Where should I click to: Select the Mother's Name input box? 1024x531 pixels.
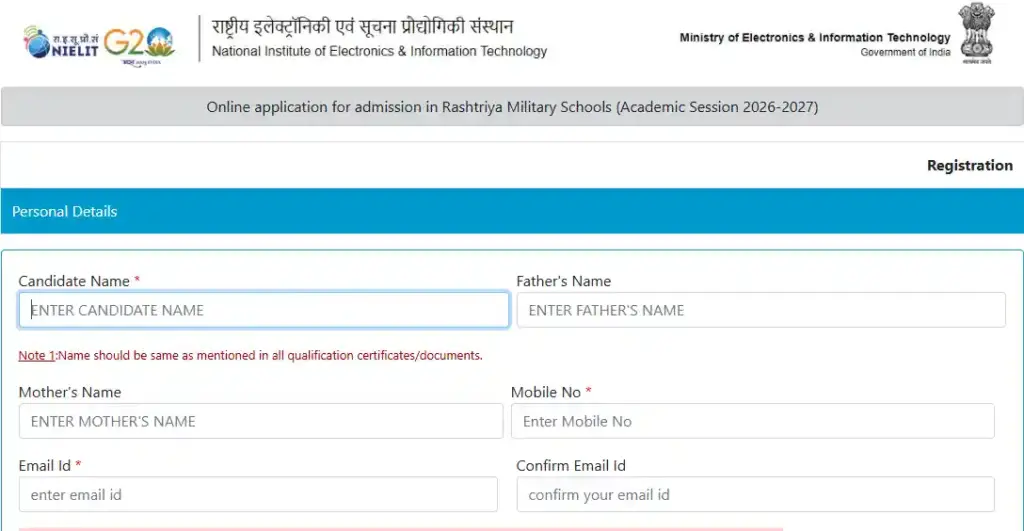pyautogui.click(x=261, y=421)
